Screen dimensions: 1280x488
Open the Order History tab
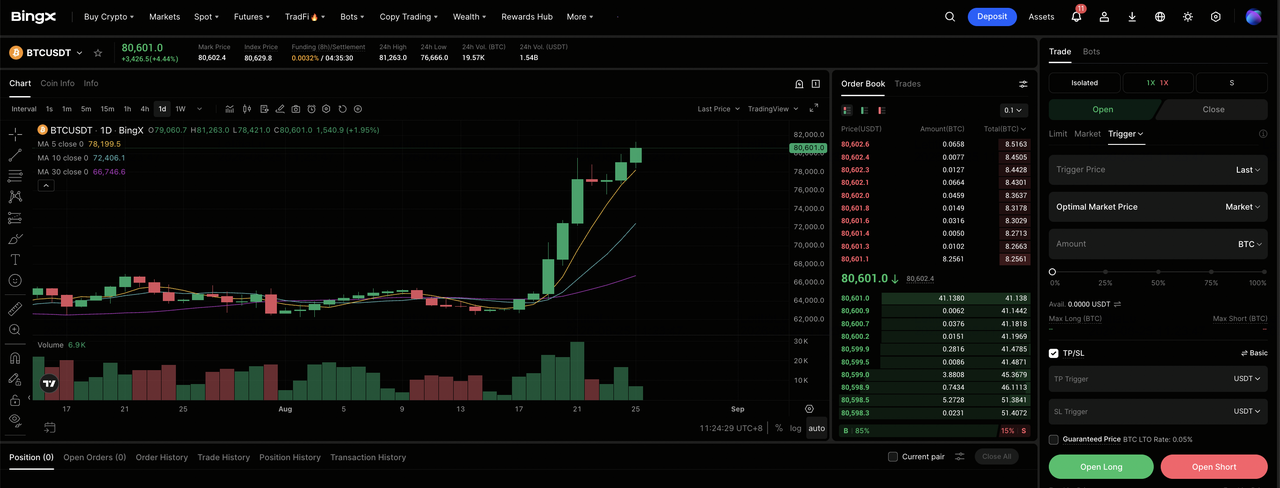pos(162,457)
